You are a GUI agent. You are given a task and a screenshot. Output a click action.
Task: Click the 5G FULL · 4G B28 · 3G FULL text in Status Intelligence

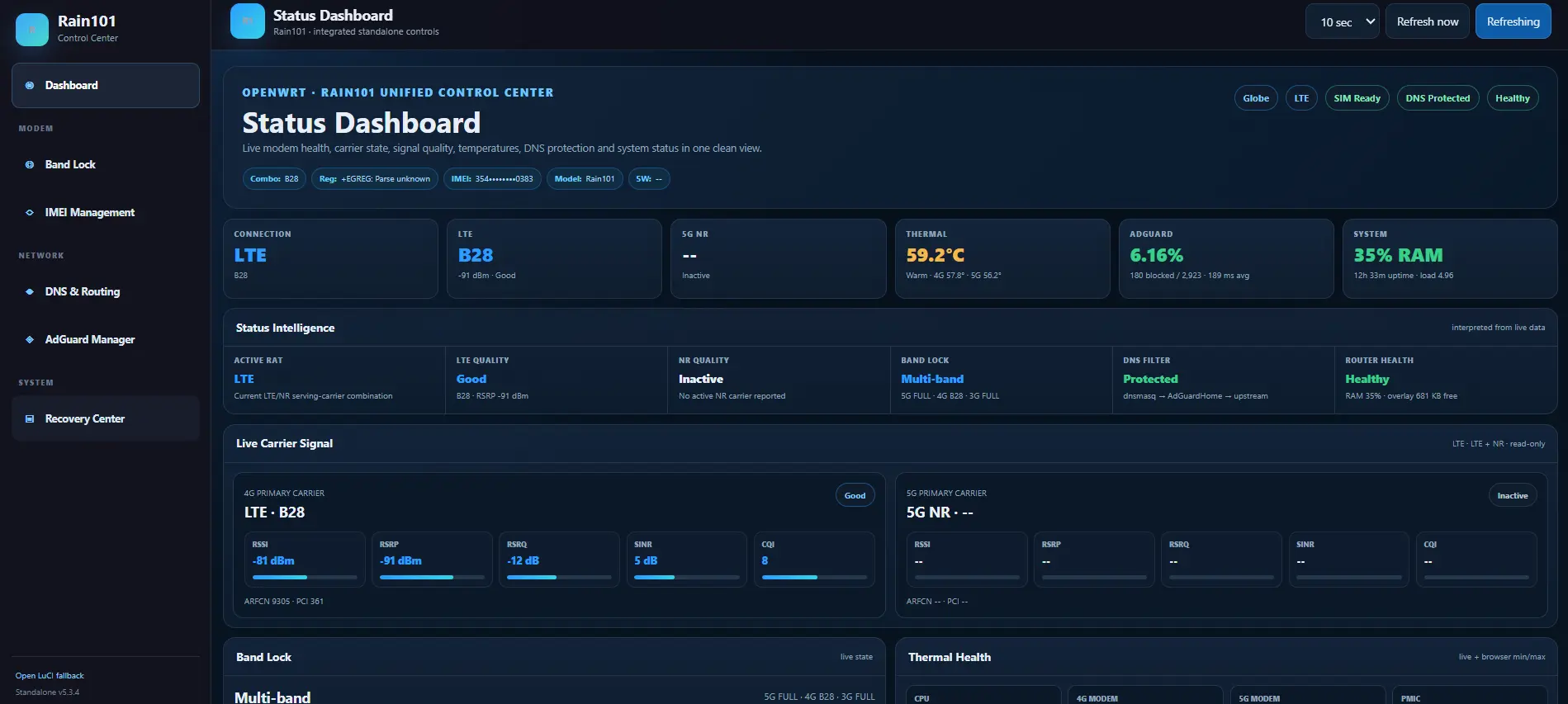950,396
